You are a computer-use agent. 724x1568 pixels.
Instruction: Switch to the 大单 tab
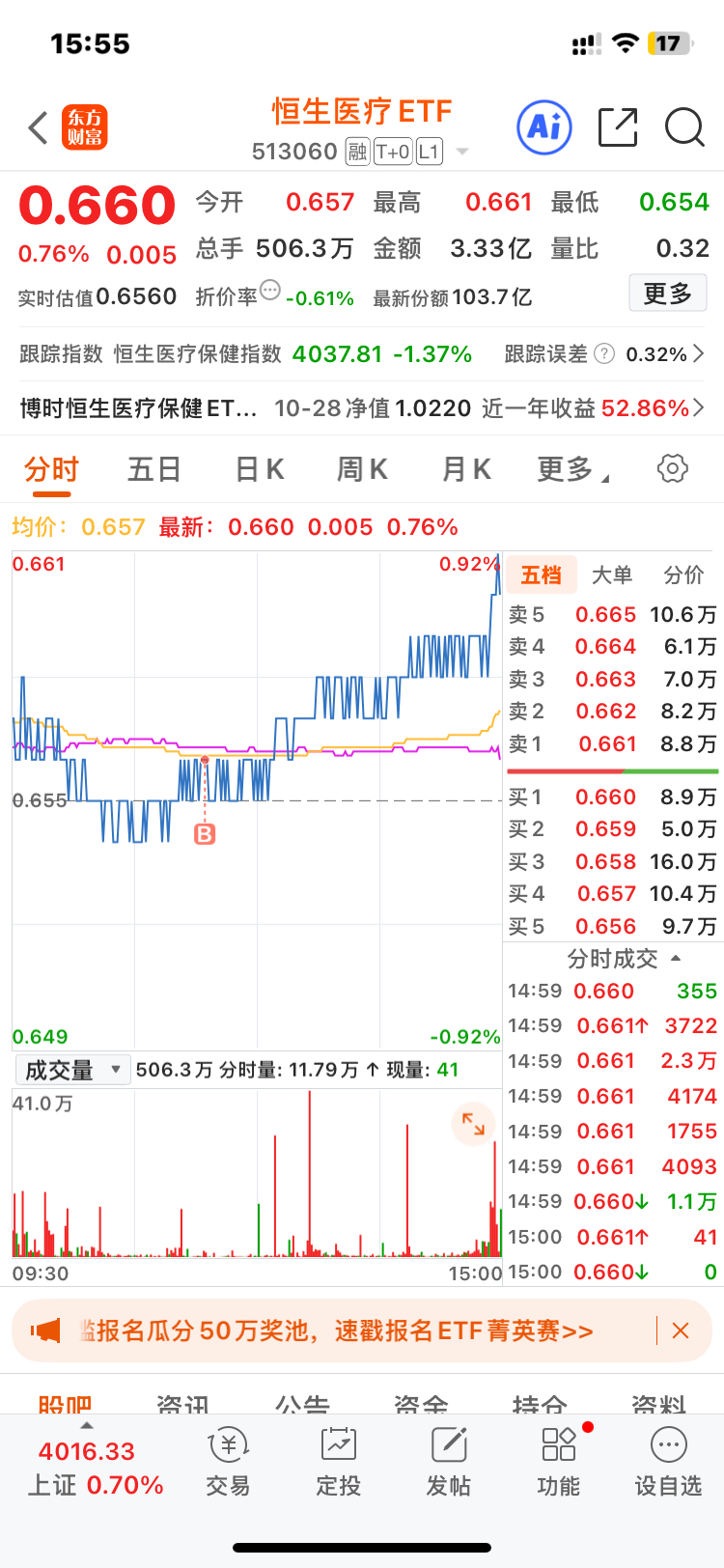point(612,575)
